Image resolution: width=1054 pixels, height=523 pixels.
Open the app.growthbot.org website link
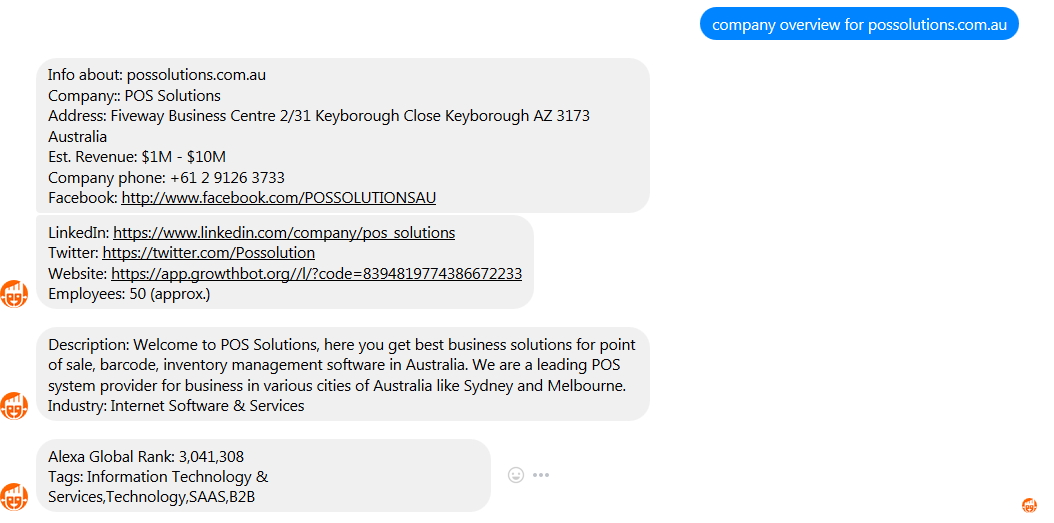pyautogui.click(x=316, y=274)
